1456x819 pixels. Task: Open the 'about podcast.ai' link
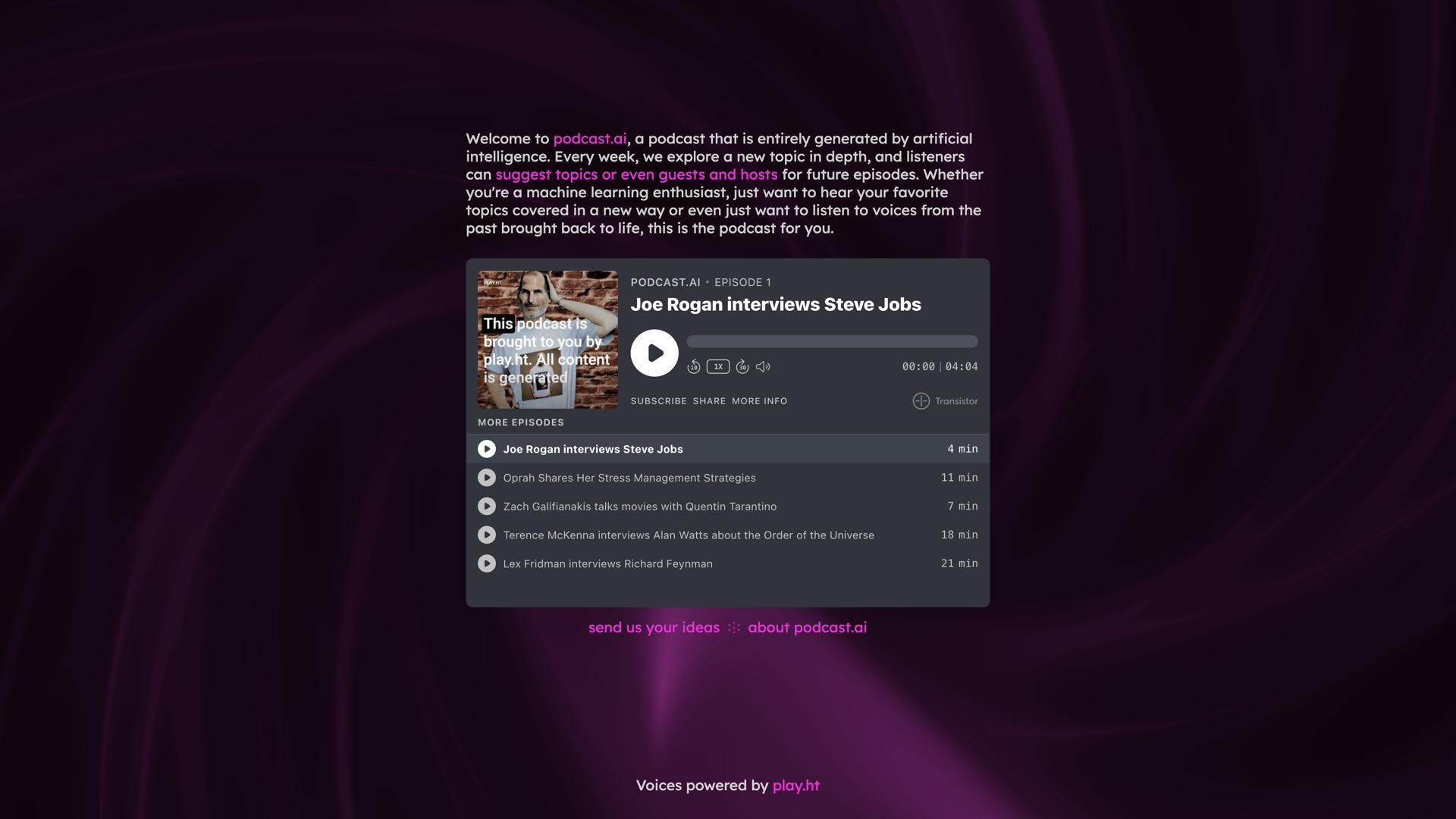point(807,628)
